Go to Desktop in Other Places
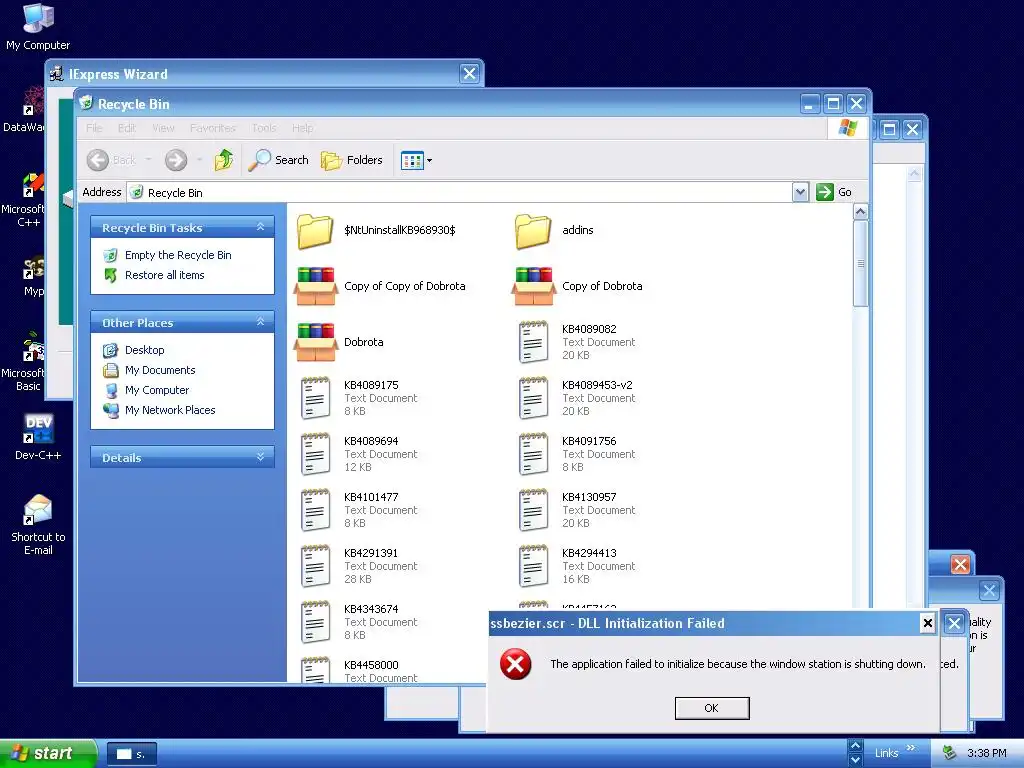The image size is (1024, 768). click(144, 350)
